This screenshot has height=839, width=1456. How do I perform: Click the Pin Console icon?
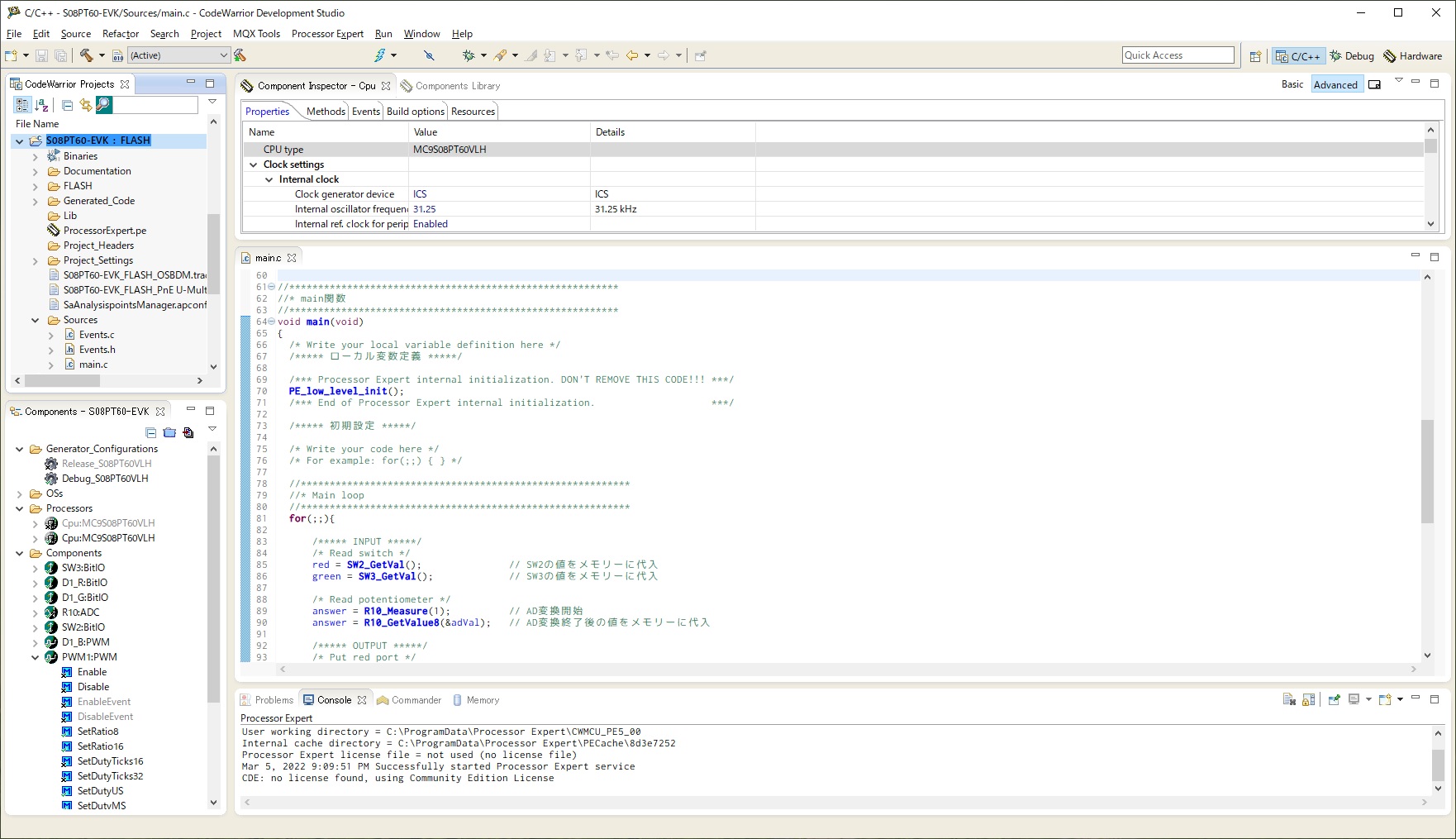click(1334, 699)
